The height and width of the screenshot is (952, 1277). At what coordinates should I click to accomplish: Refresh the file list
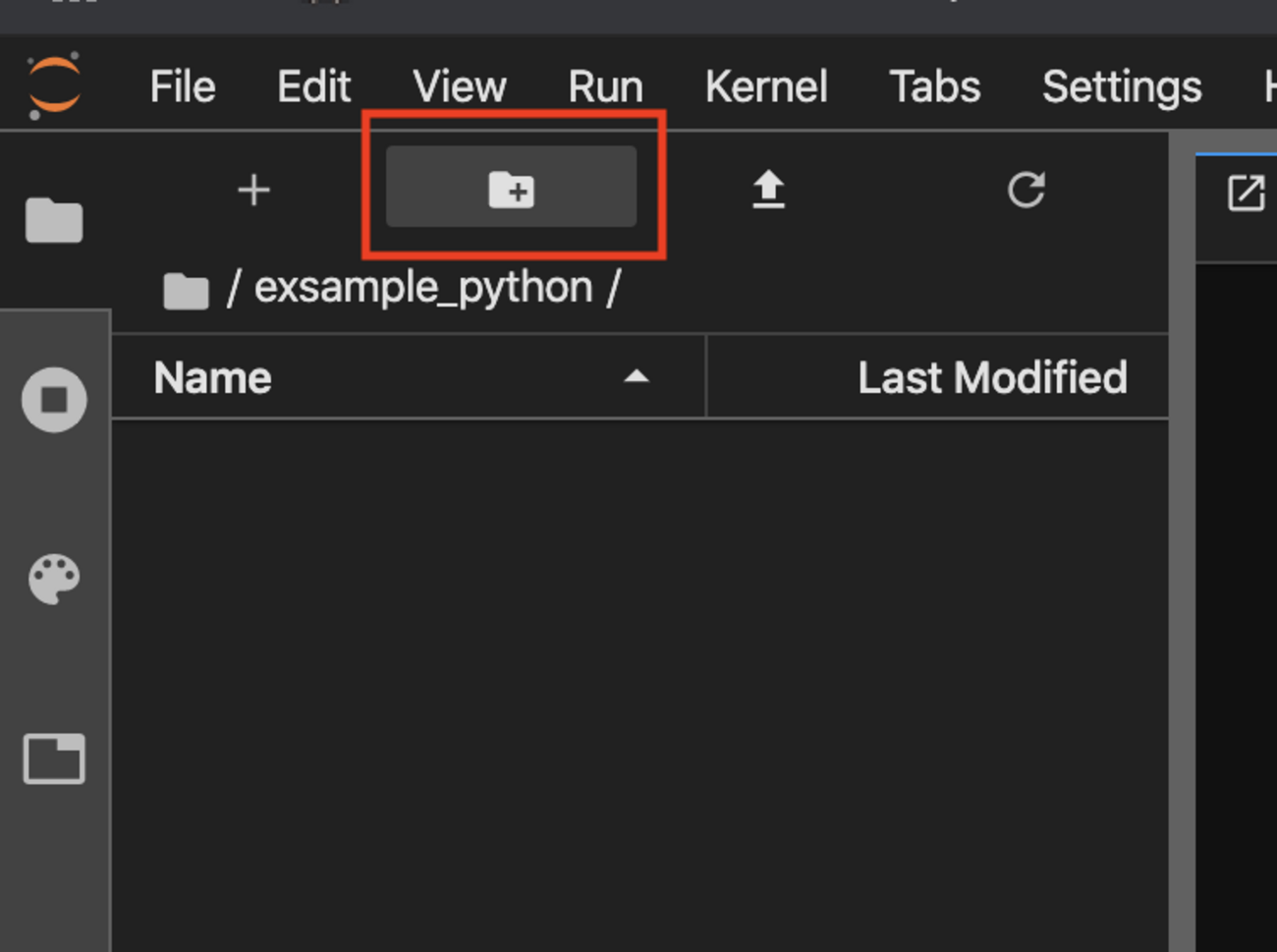[x=1026, y=190]
